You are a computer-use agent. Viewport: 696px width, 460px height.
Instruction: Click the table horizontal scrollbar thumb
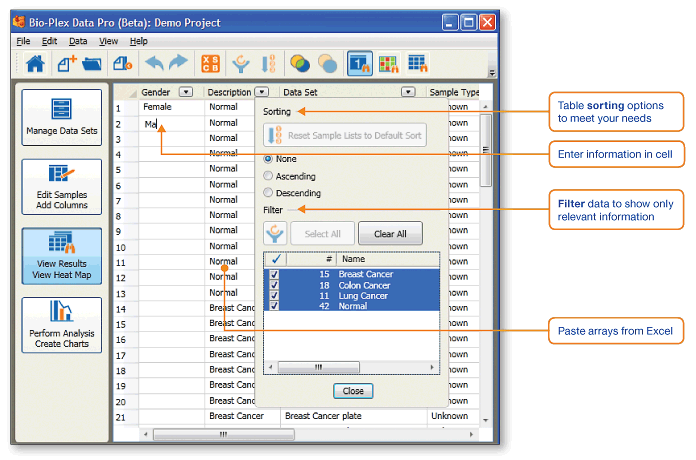pos(224,434)
